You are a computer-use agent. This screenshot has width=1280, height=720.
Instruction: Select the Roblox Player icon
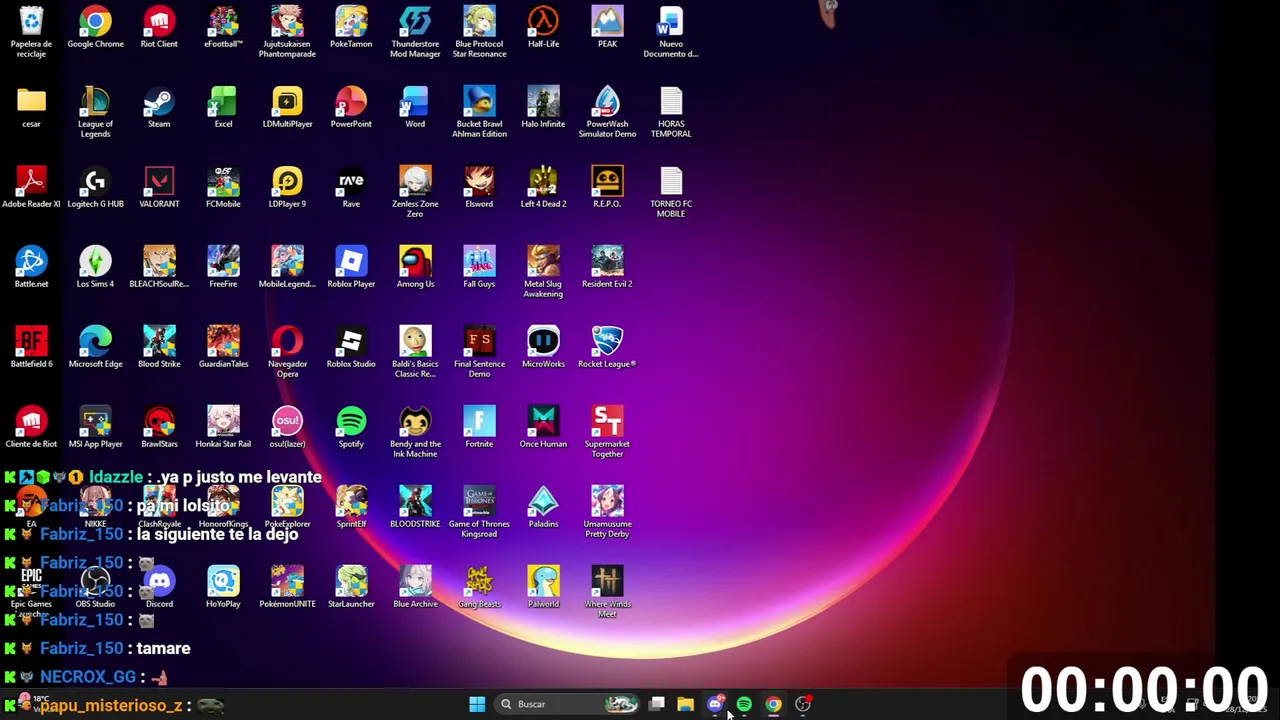(351, 268)
